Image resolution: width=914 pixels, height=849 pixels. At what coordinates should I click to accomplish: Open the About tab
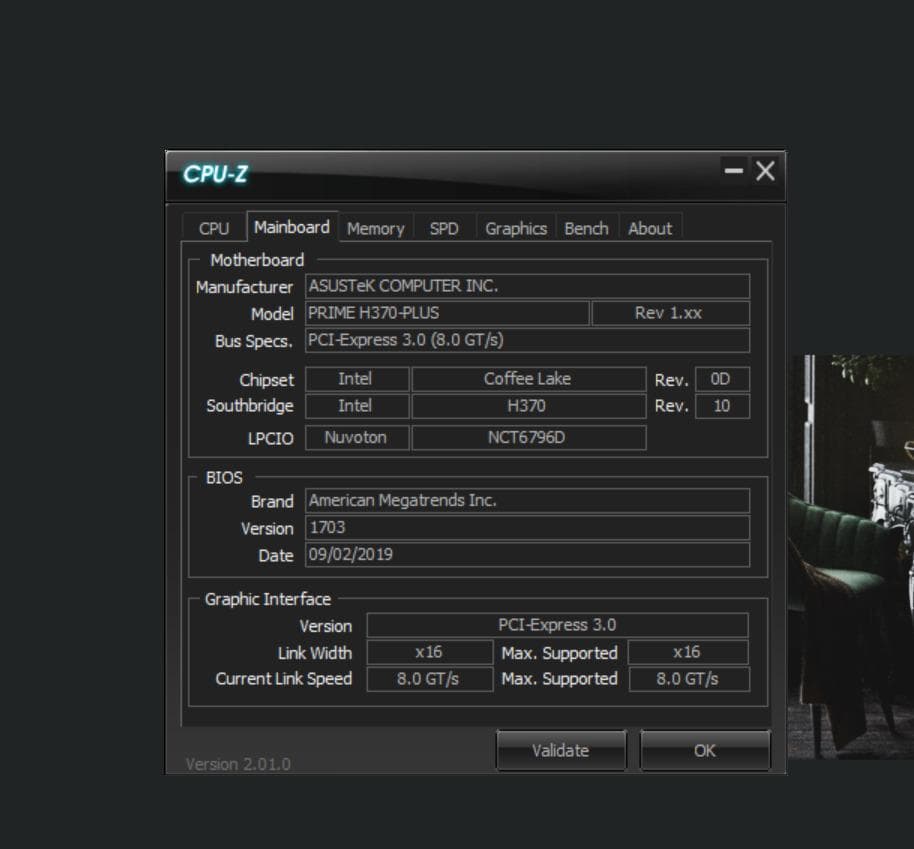650,228
